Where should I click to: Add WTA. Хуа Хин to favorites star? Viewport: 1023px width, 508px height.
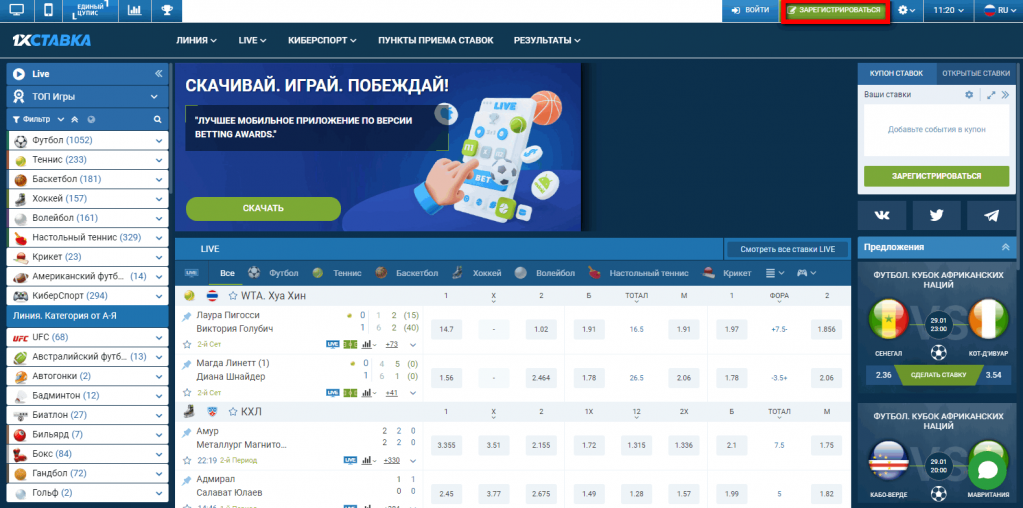click(233, 296)
